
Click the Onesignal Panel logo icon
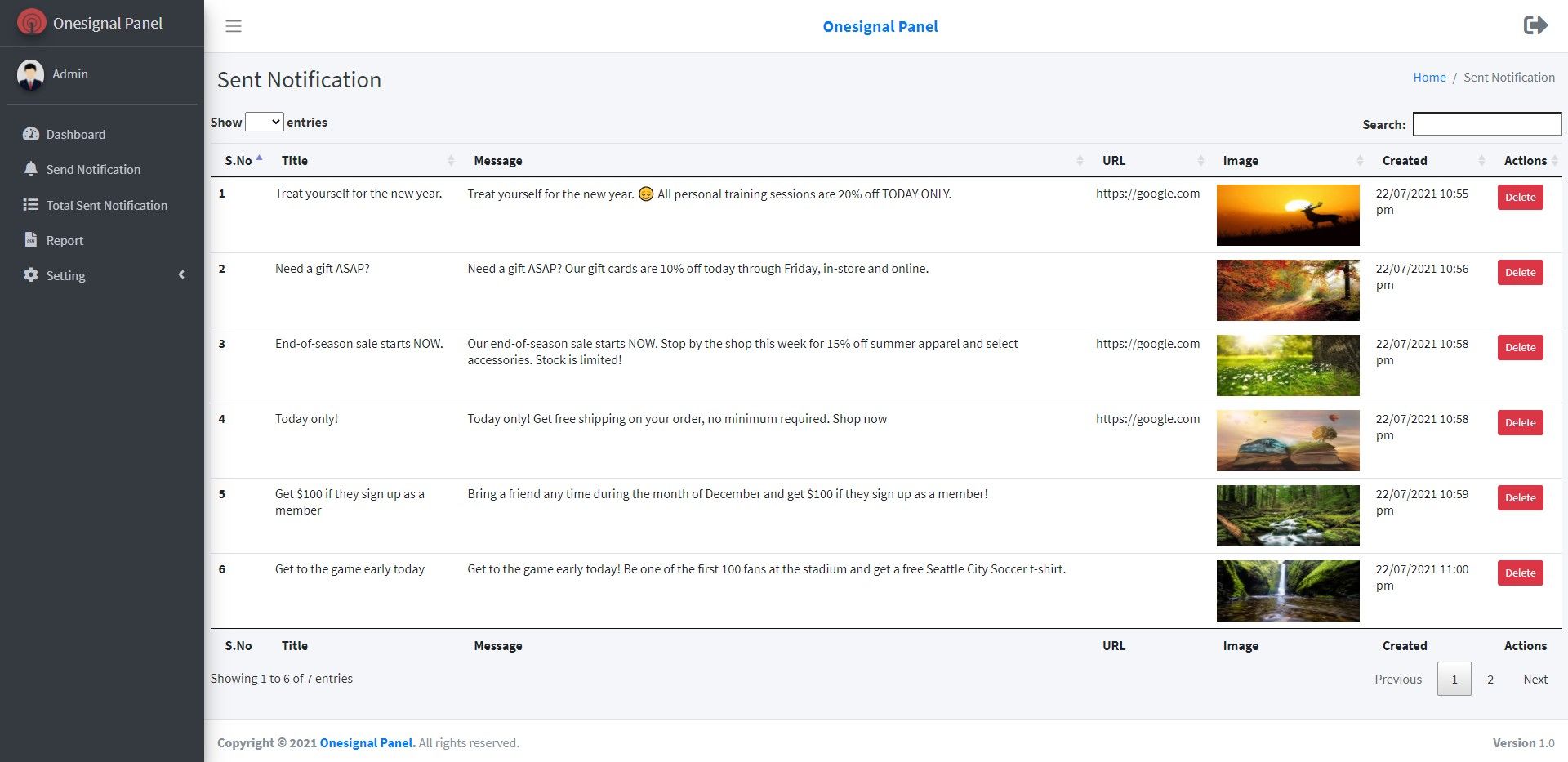click(31, 23)
